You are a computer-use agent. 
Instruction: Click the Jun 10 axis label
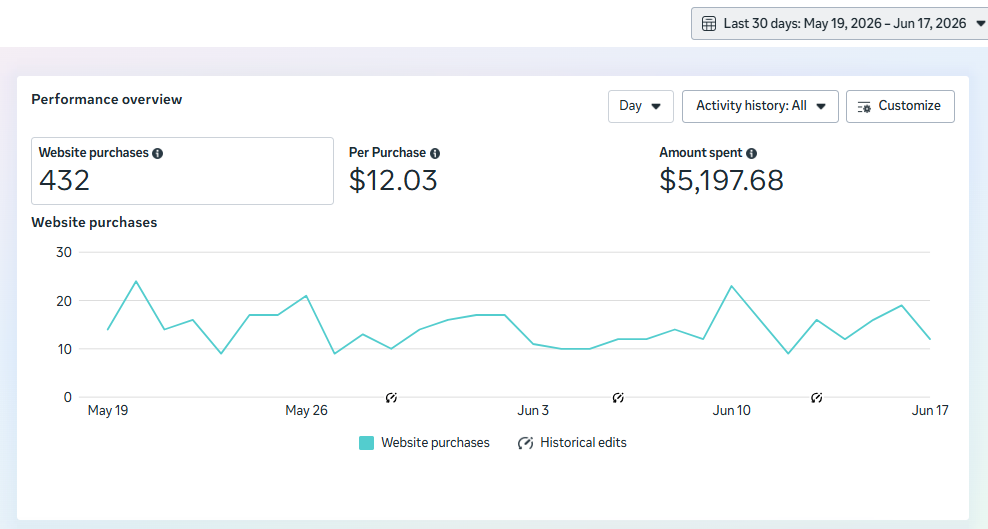click(x=732, y=411)
